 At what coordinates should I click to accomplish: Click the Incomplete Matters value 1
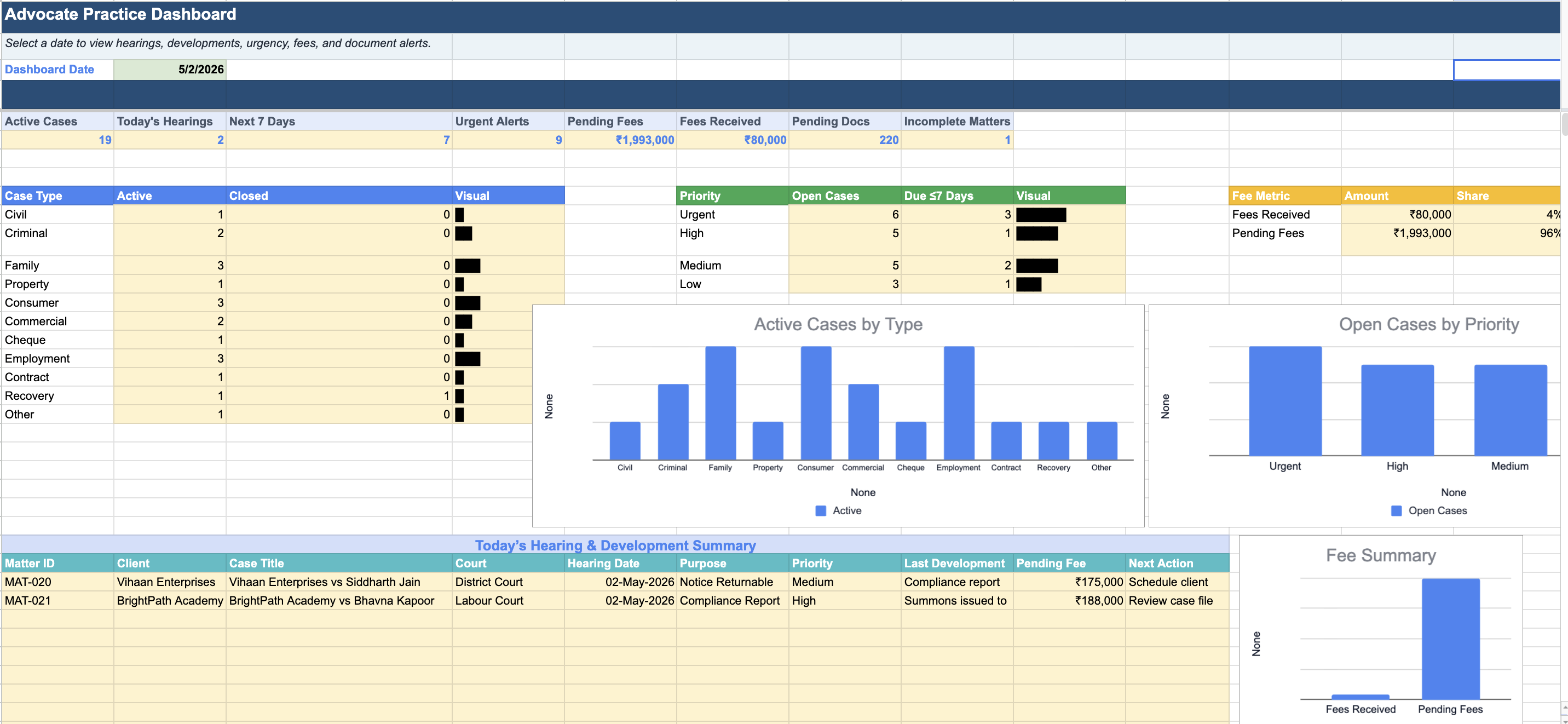[x=958, y=140]
